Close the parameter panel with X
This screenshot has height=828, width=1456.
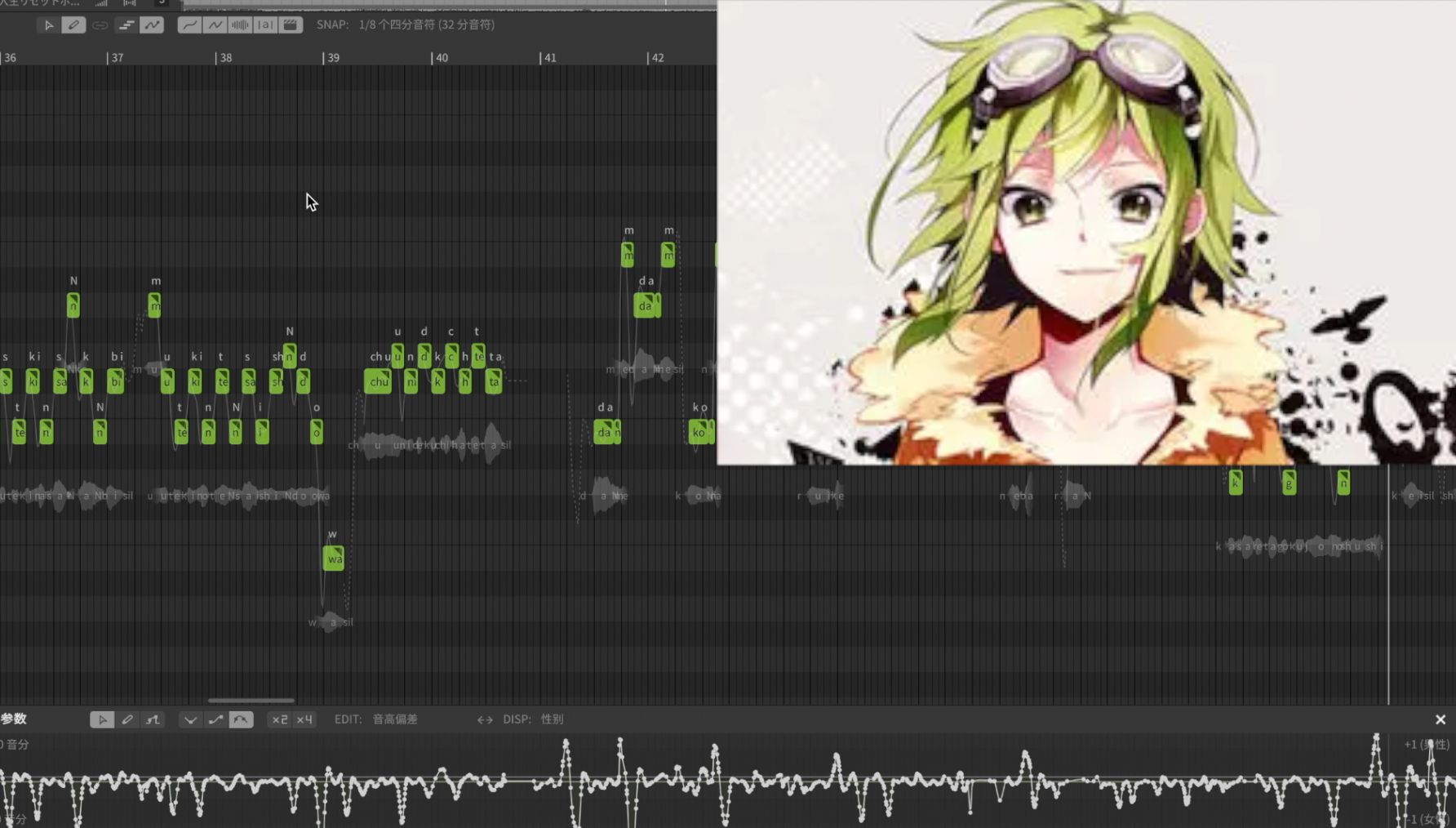click(1440, 719)
